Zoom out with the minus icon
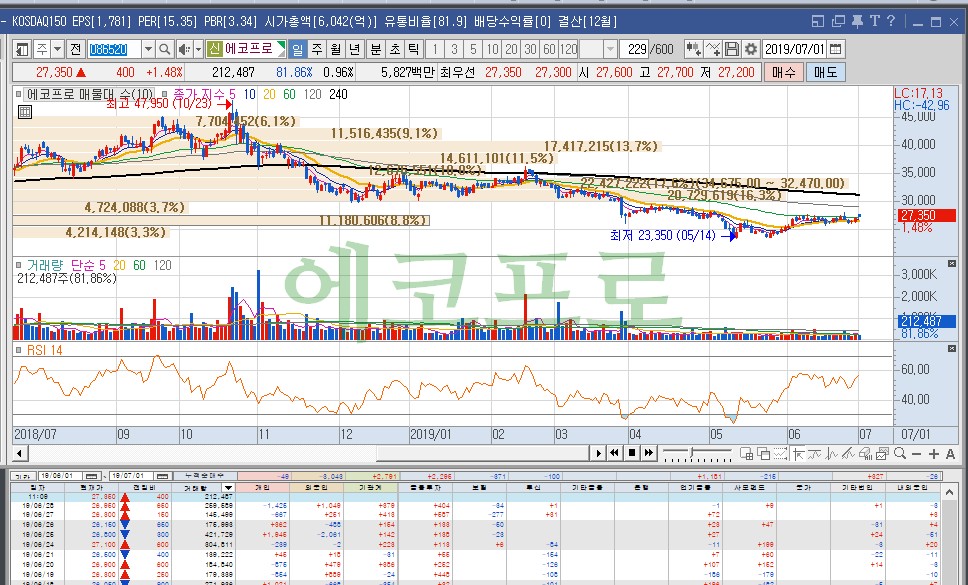968x585 pixels. (x=916, y=454)
